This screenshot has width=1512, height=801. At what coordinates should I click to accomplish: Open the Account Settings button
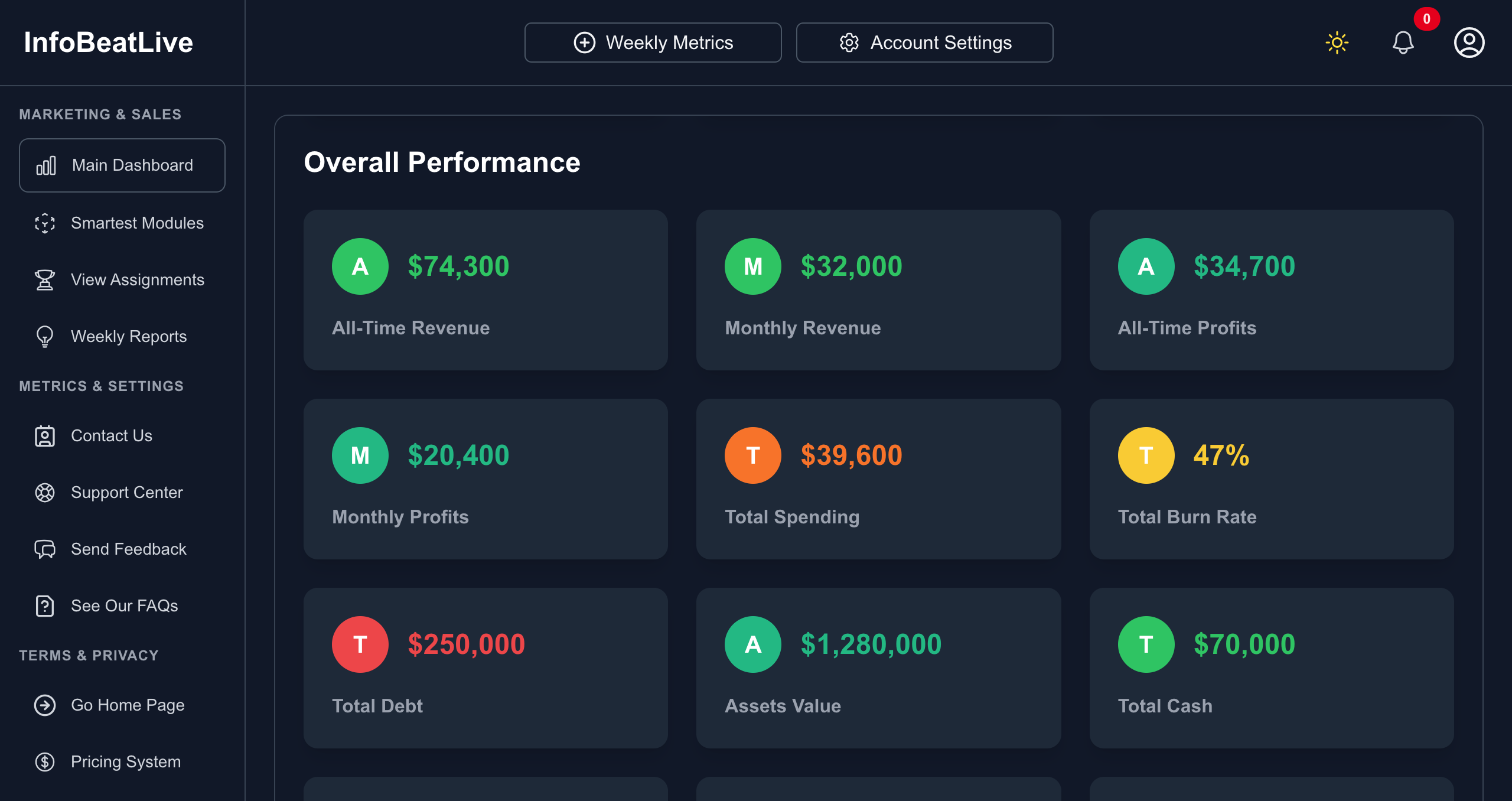tap(924, 43)
